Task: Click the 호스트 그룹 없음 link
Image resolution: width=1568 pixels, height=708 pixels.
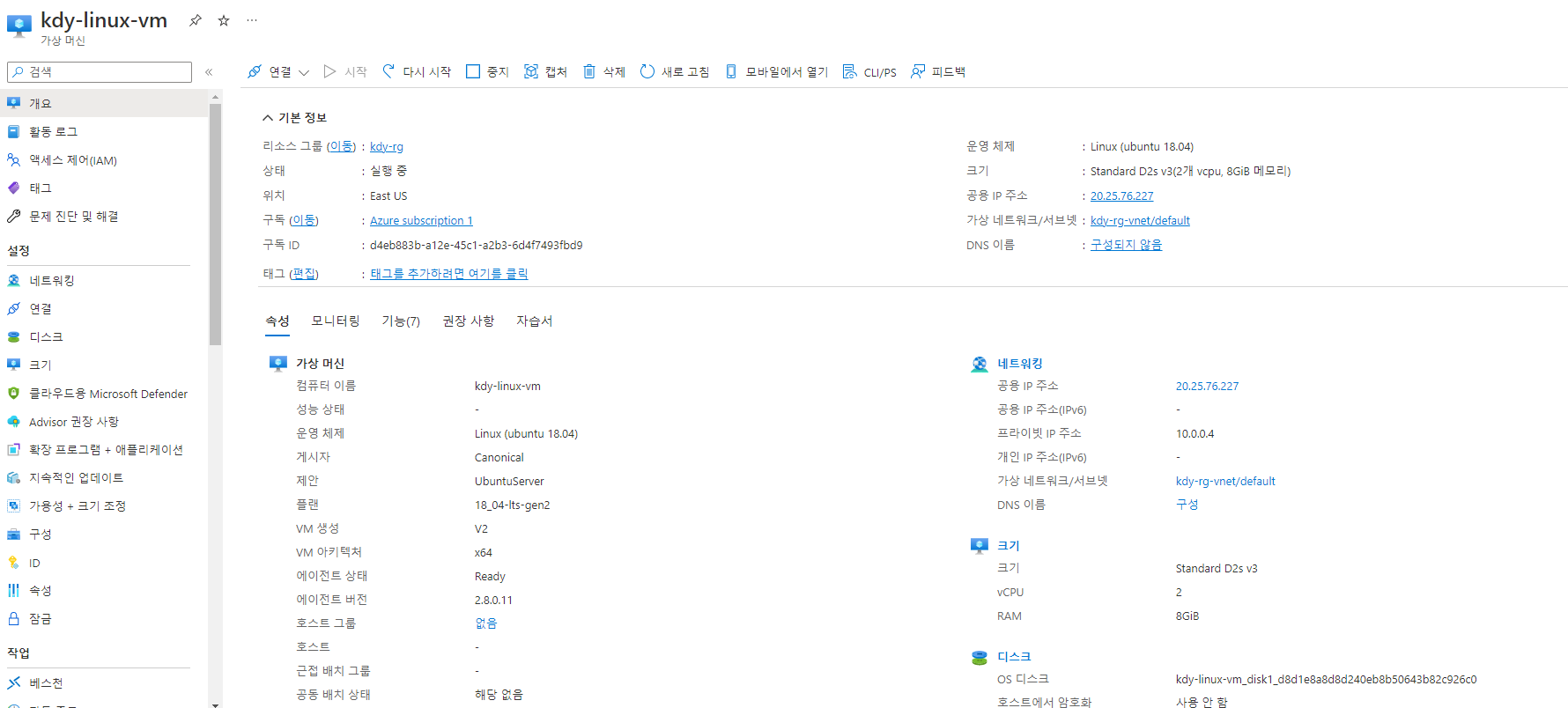Action: (485, 623)
